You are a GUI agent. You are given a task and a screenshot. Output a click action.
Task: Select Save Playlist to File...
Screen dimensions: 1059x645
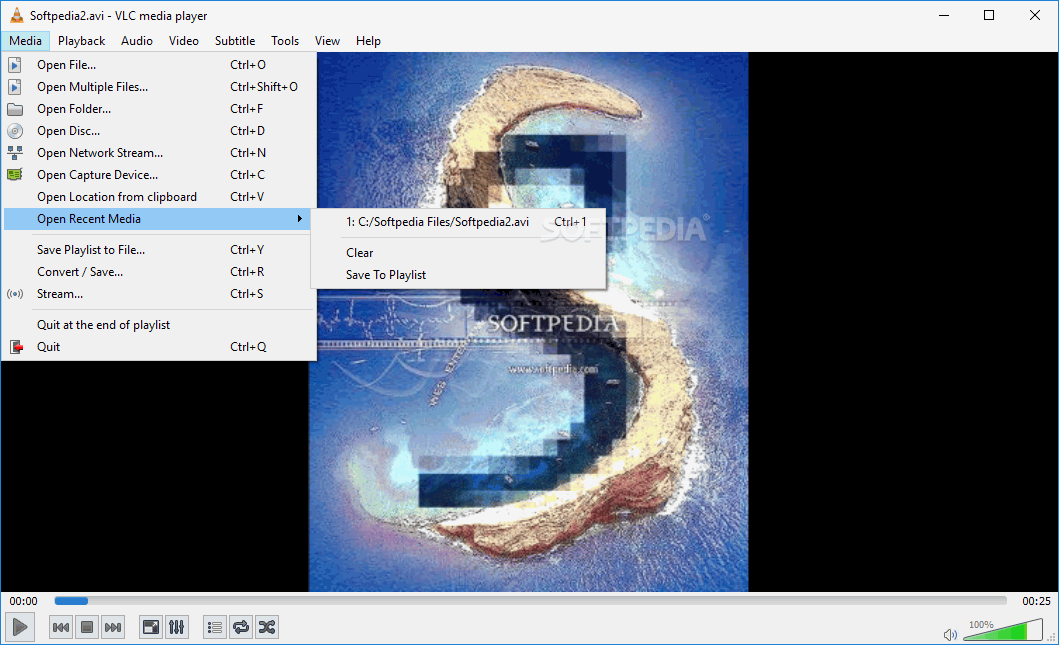159,250
